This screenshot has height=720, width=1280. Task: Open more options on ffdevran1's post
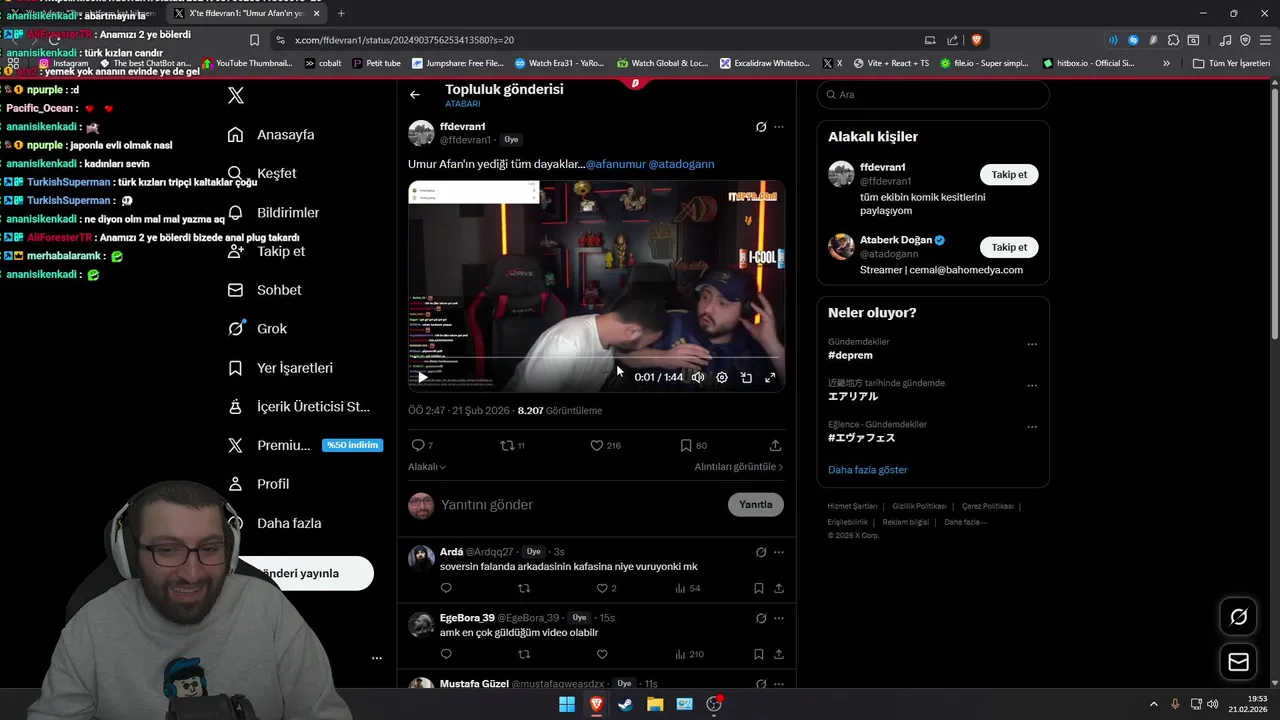click(x=779, y=127)
